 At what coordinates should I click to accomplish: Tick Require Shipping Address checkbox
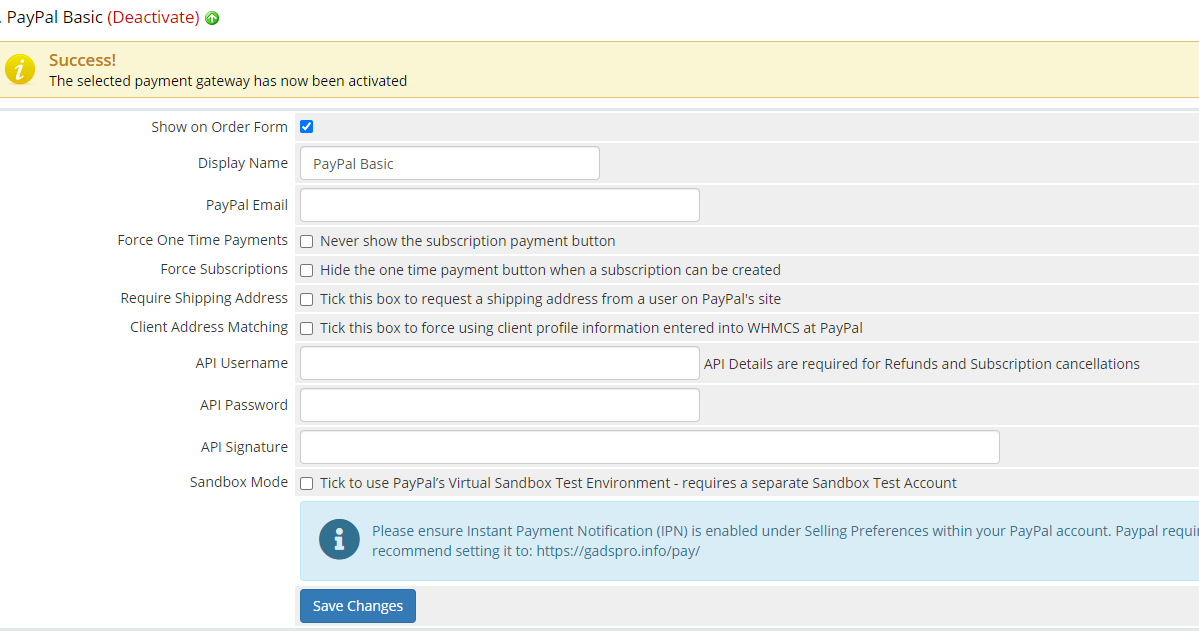coord(307,300)
